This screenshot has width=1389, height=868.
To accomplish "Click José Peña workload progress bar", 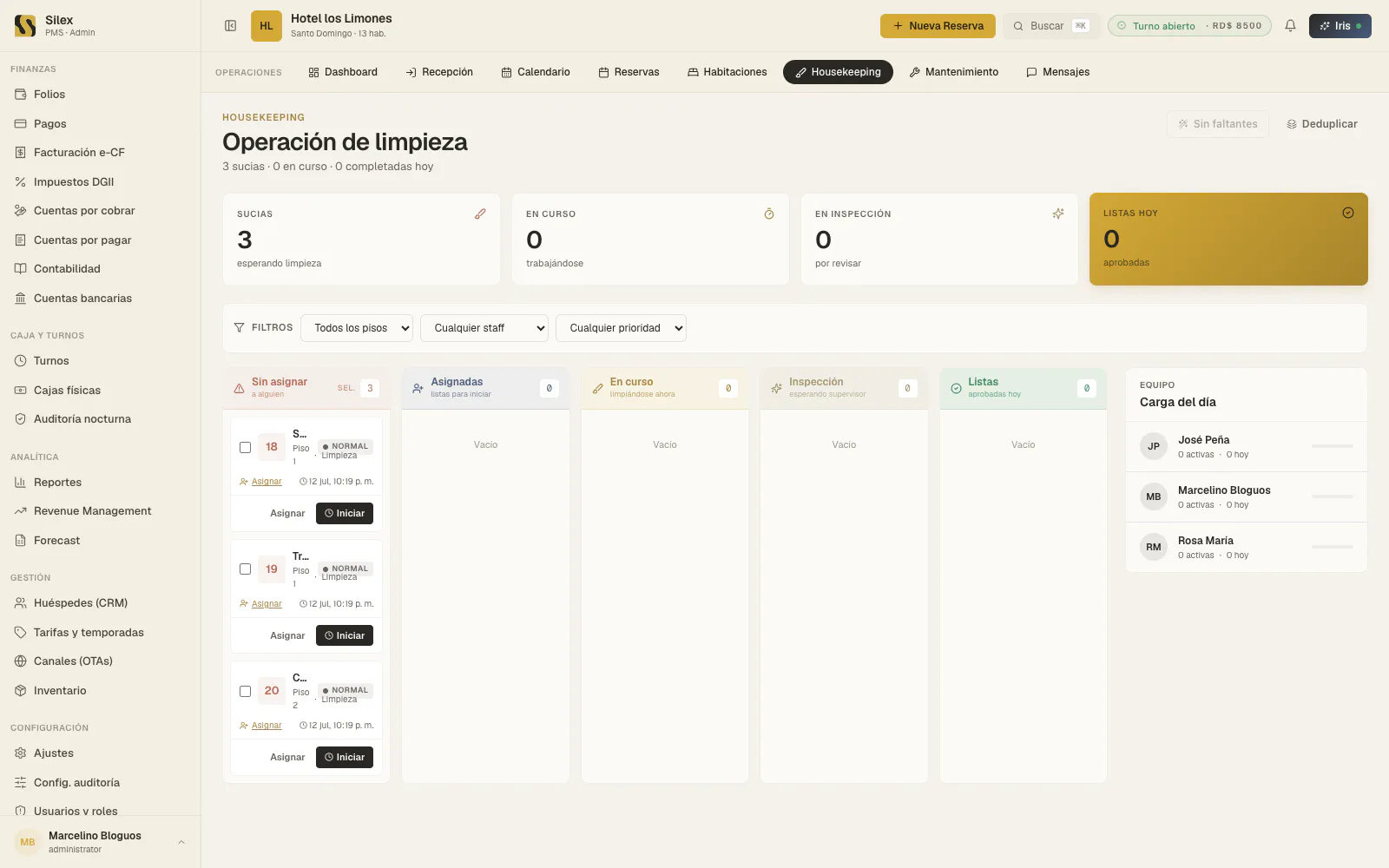I will (1333, 446).
